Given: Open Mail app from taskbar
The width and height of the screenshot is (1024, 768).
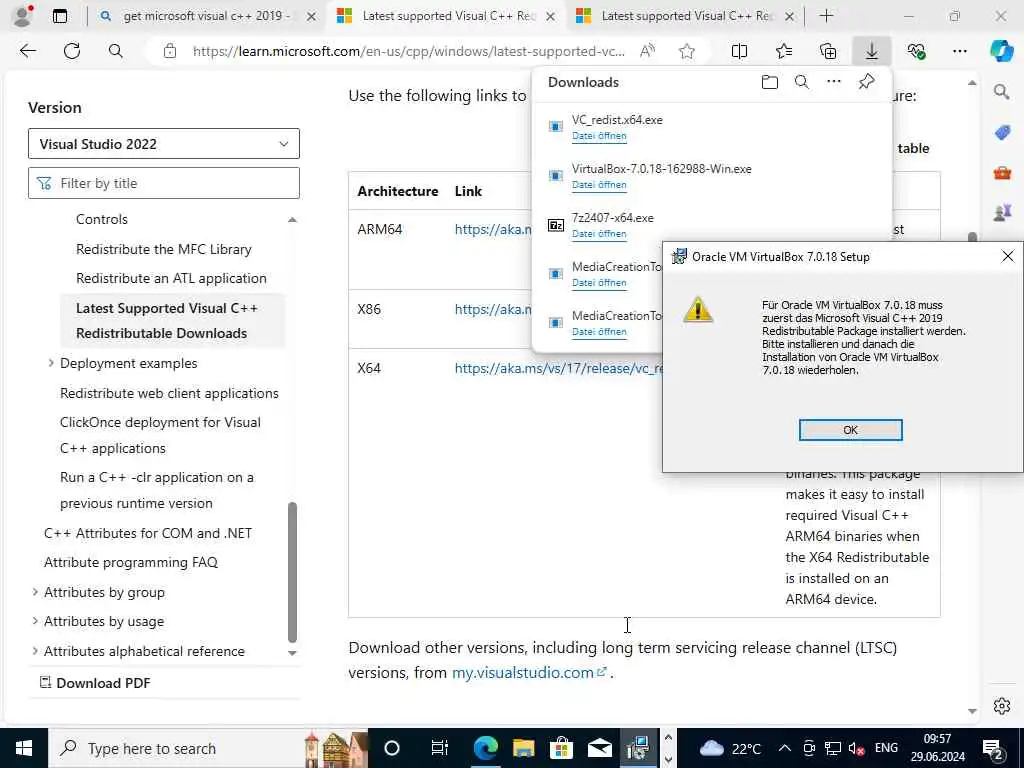Looking at the screenshot, I should 599,748.
